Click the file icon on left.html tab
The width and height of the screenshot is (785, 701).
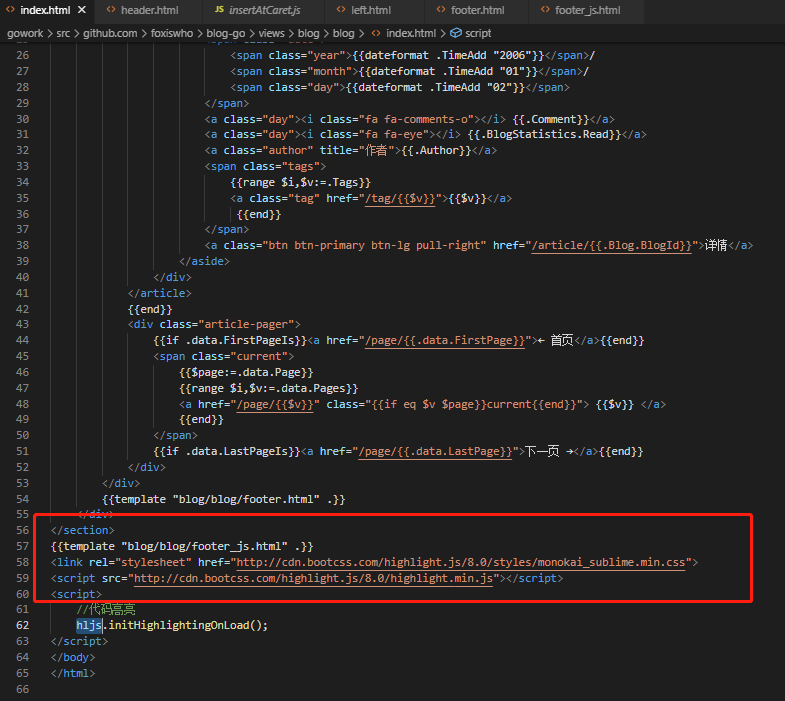point(341,10)
